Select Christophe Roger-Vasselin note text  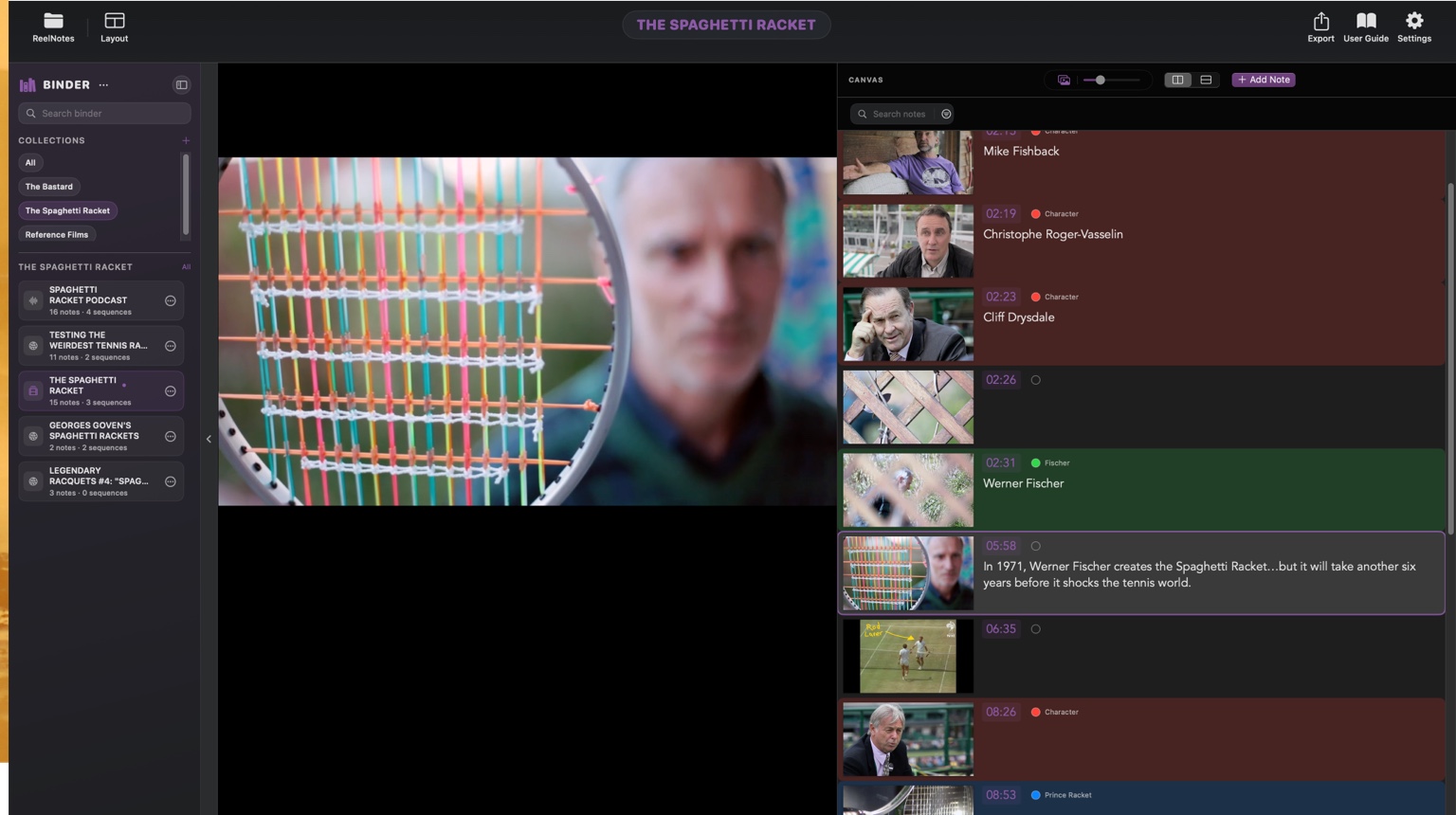(x=1053, y=234)
